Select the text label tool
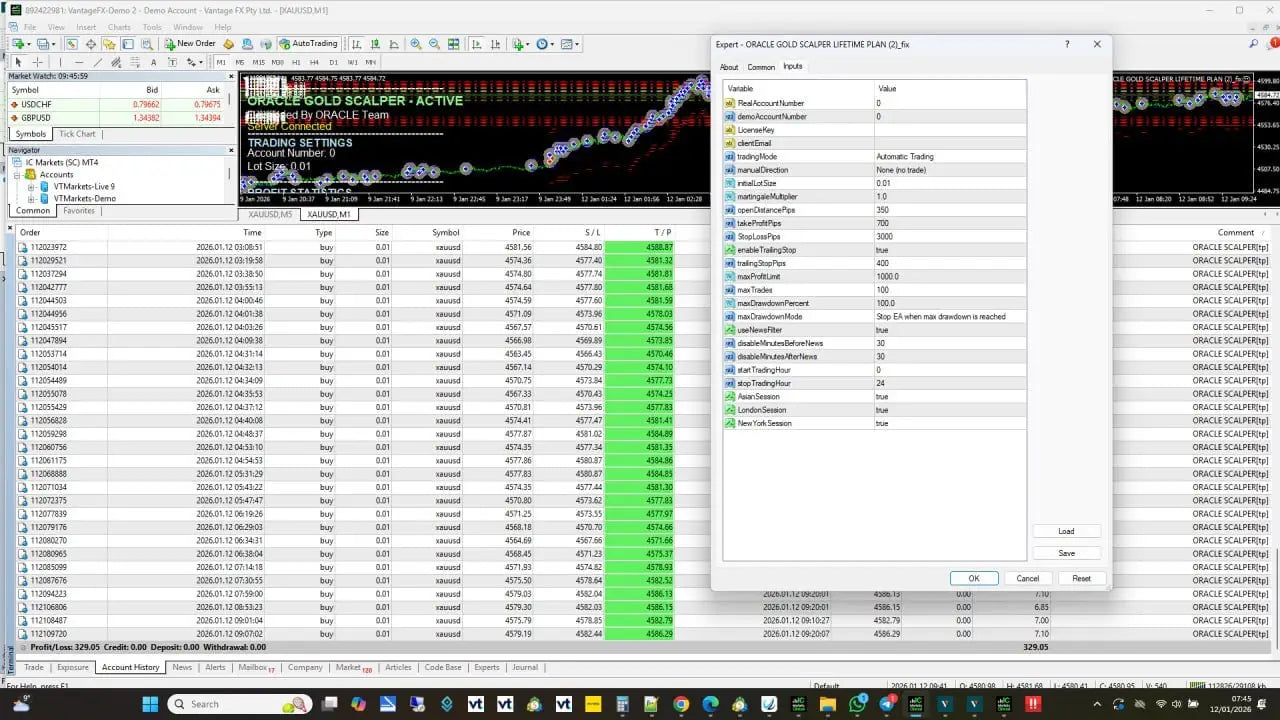The width and height of the screenshot is (1280, 720). (x=172, y=62)
